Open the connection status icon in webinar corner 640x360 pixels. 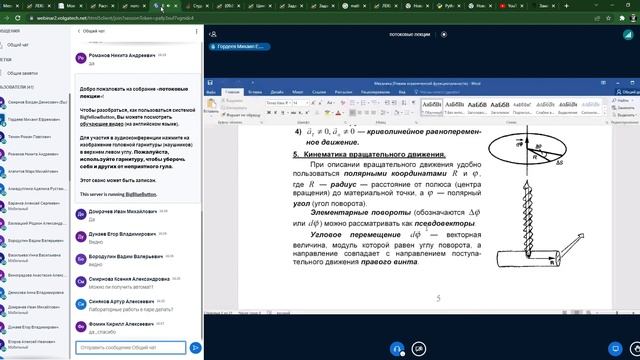(628, 35)
